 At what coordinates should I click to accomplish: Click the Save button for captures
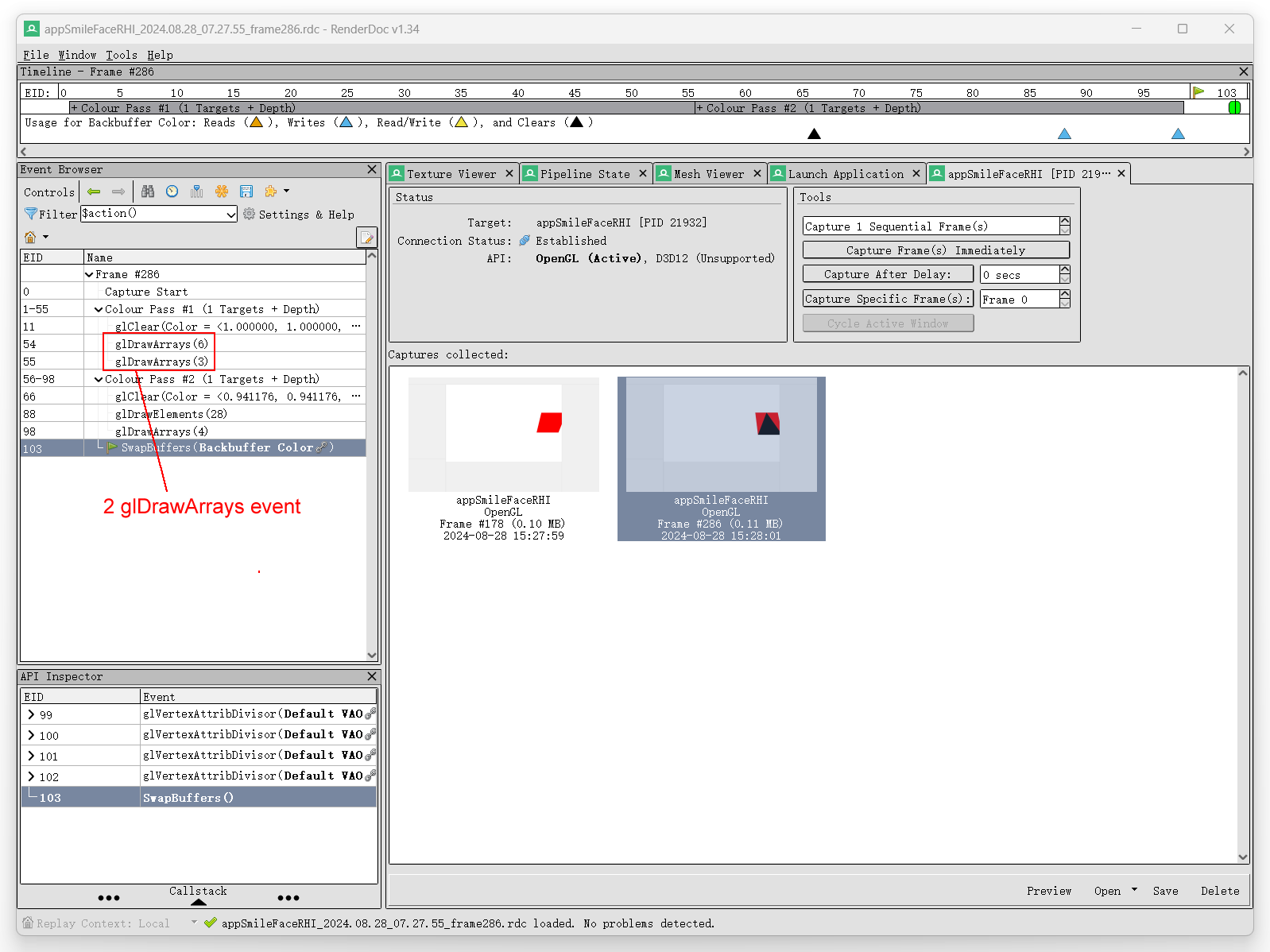(1165, 891)
